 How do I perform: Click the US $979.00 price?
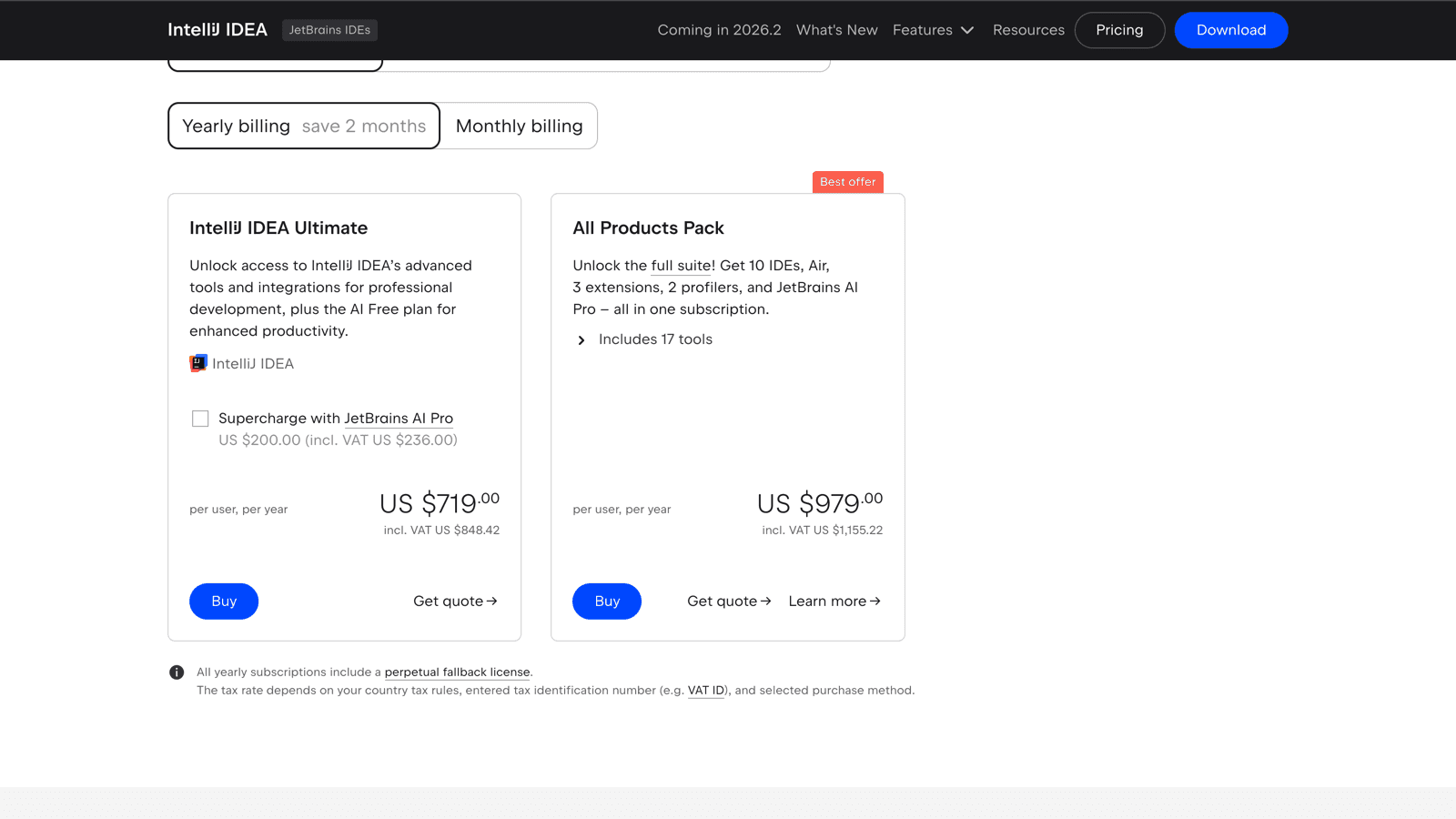coord(820,502)
